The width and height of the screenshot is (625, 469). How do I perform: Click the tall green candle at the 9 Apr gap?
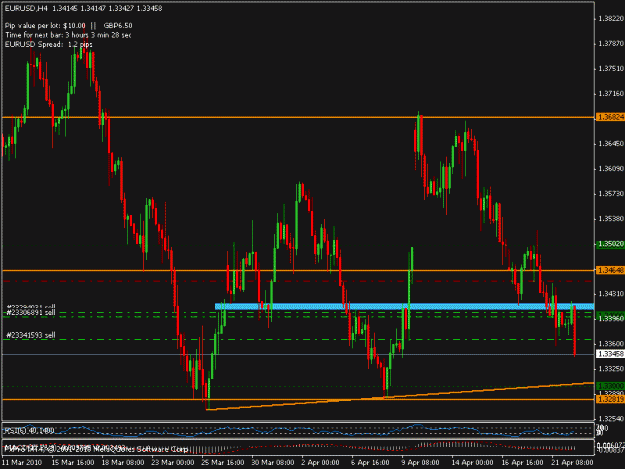pos(410,294)
